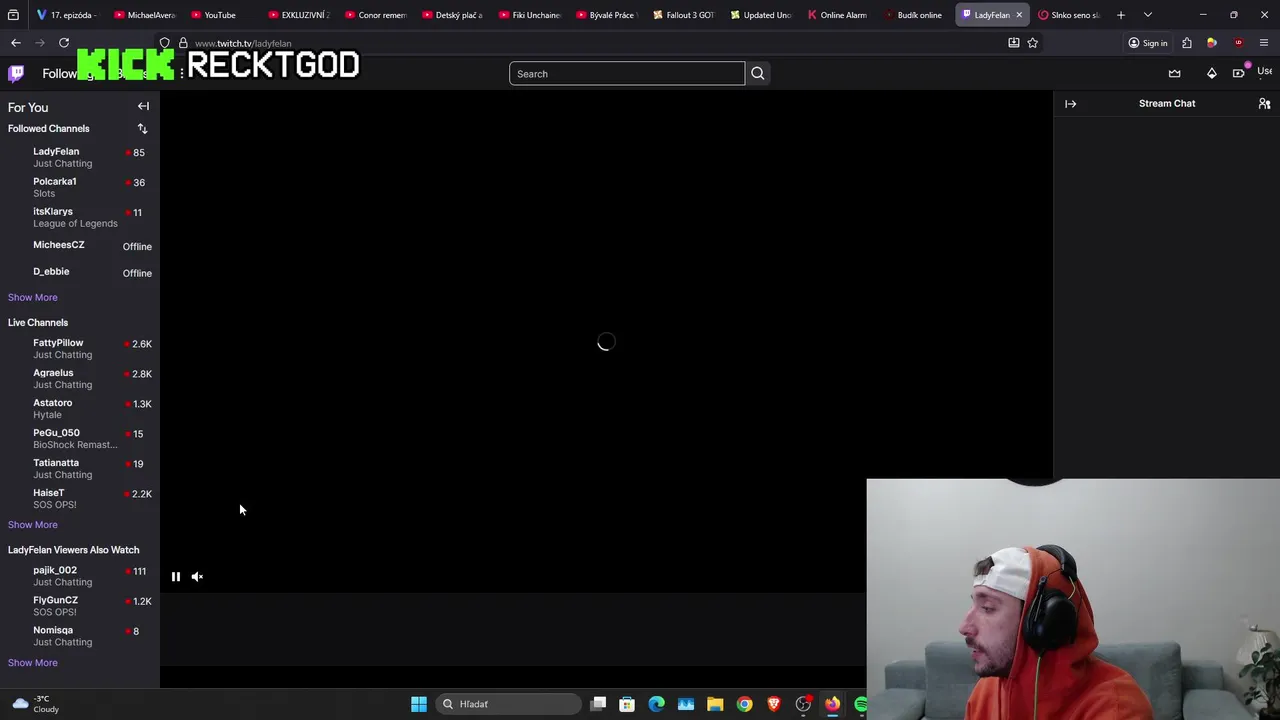Viewport: 1280px width, 720px height.
Task: Switch to the Budík online tab
Action: point(915,15)
